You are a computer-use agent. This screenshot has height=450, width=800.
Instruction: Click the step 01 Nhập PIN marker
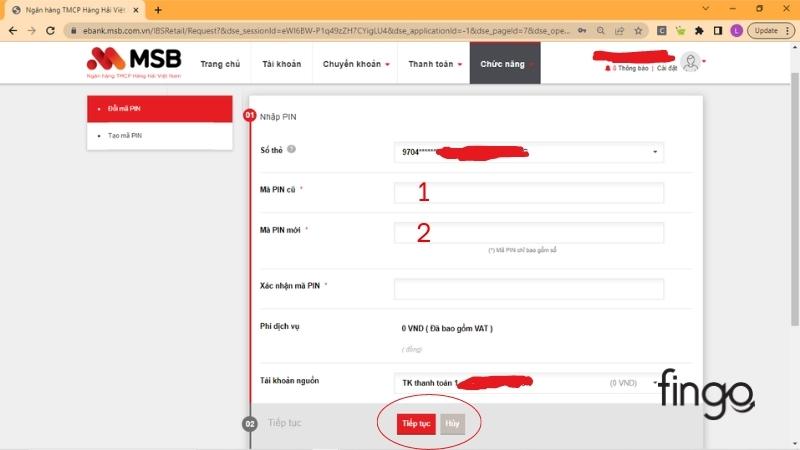(x=249, y=115)
